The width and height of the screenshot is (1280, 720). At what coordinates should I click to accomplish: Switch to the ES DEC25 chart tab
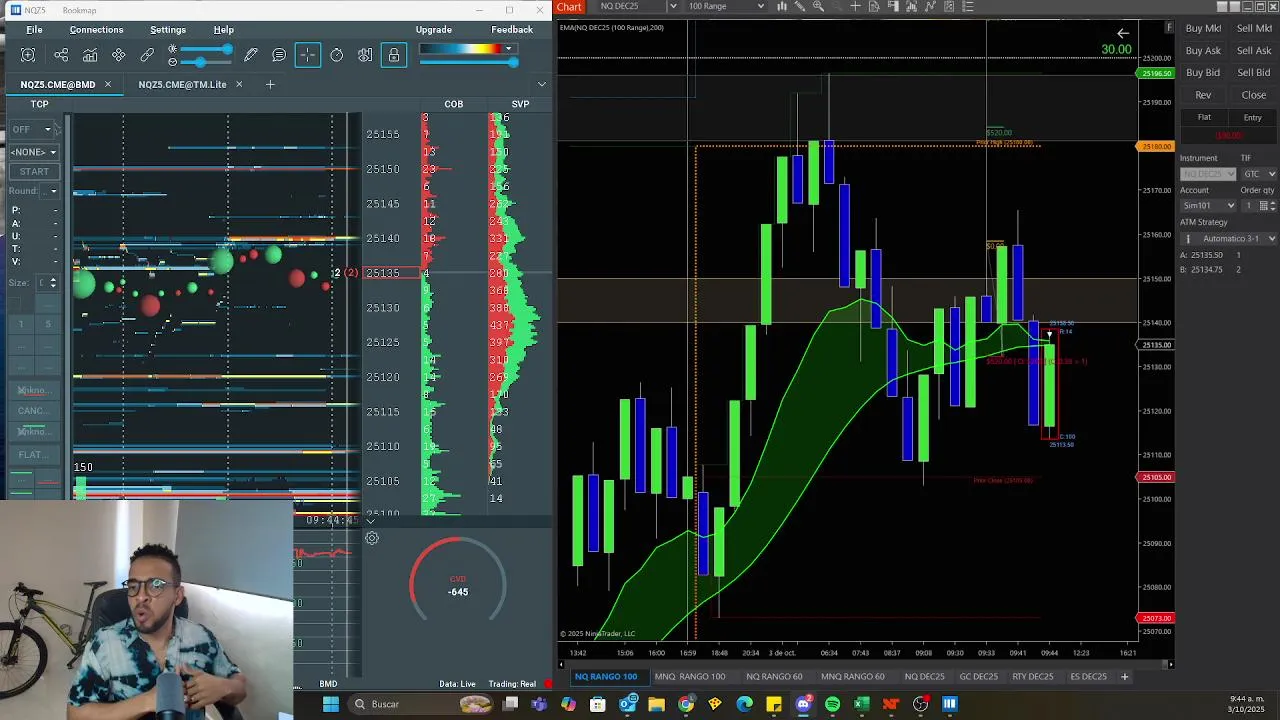point(1088,677)
